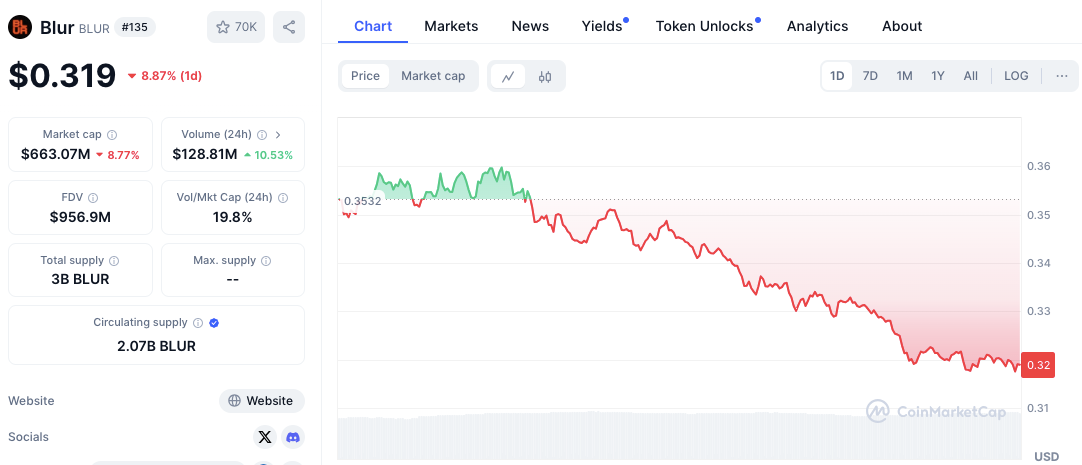This screenshot has height=465, width=1082.
Task: Open the Discord social link
Action: point(292,437)
